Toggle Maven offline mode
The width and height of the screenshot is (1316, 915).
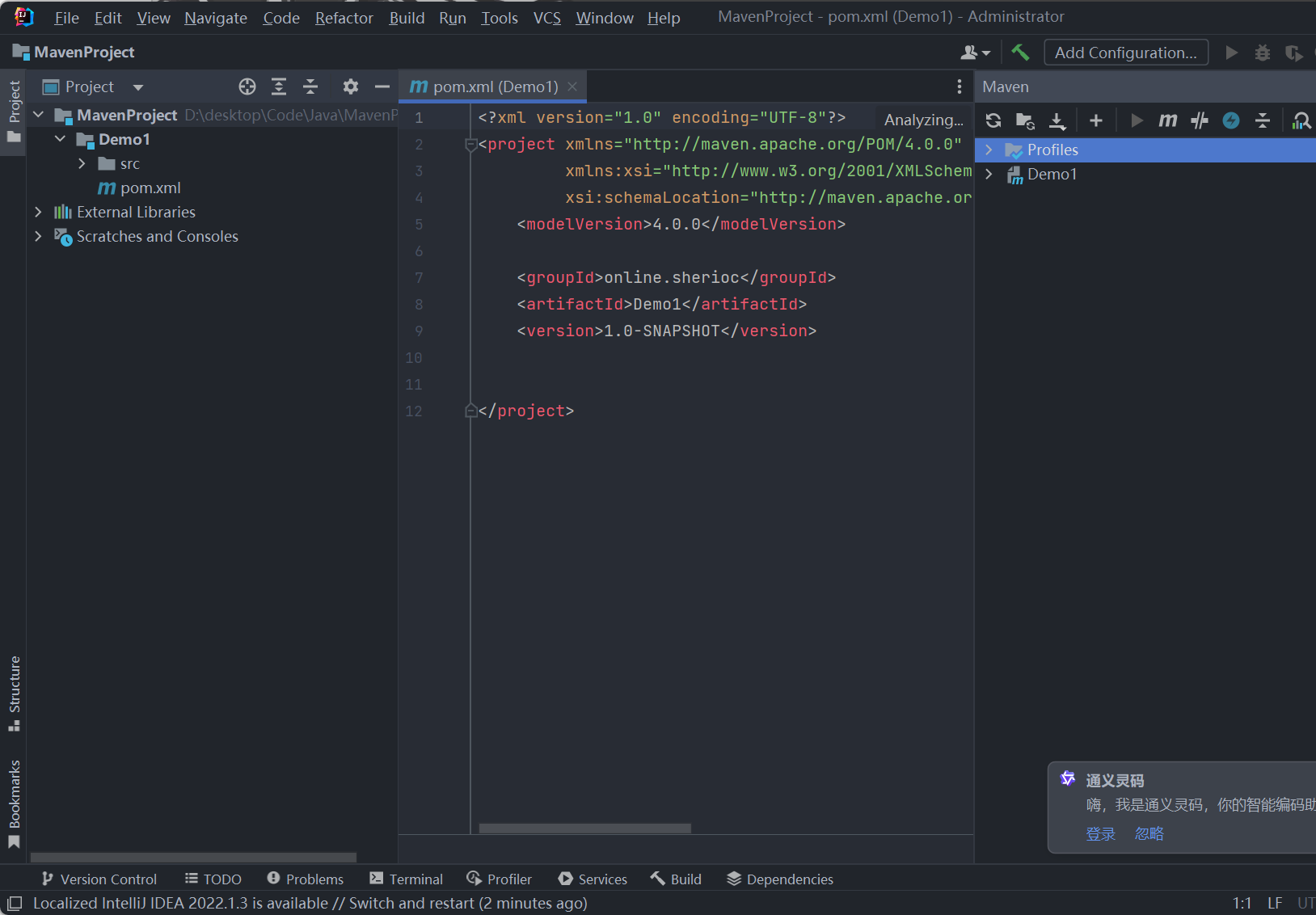[1200, 120]
